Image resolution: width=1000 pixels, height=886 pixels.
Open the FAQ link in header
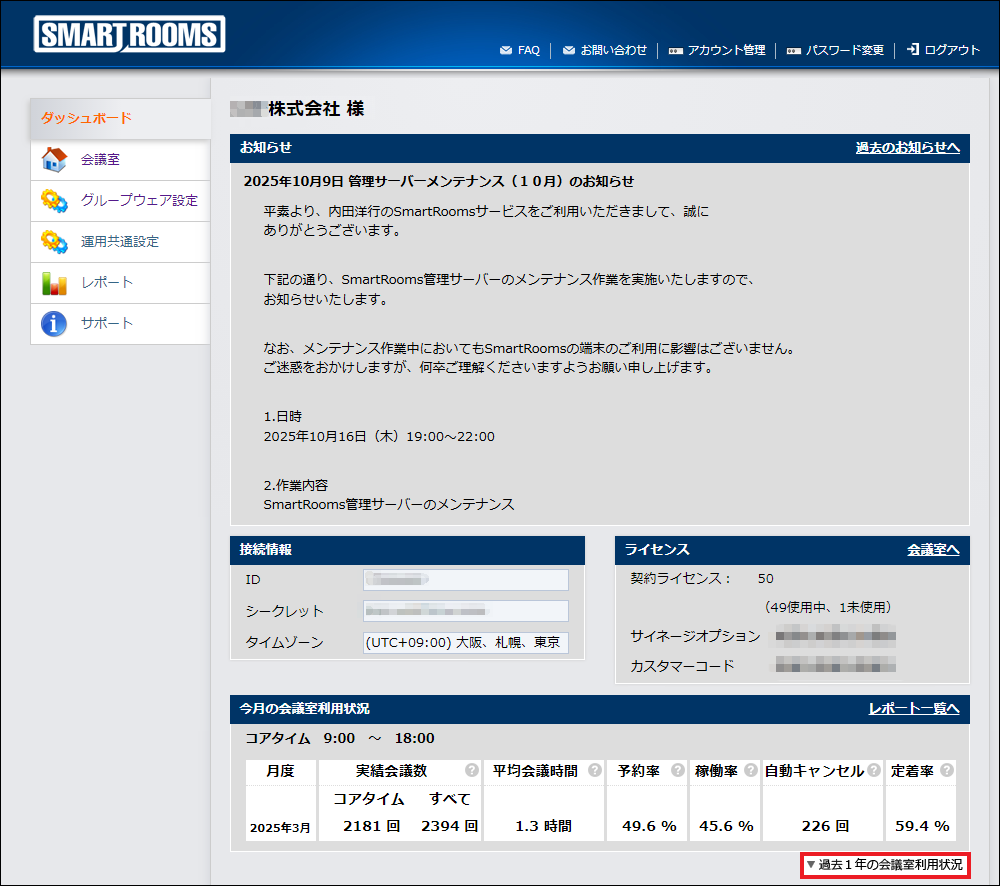[x=520, y=50]
